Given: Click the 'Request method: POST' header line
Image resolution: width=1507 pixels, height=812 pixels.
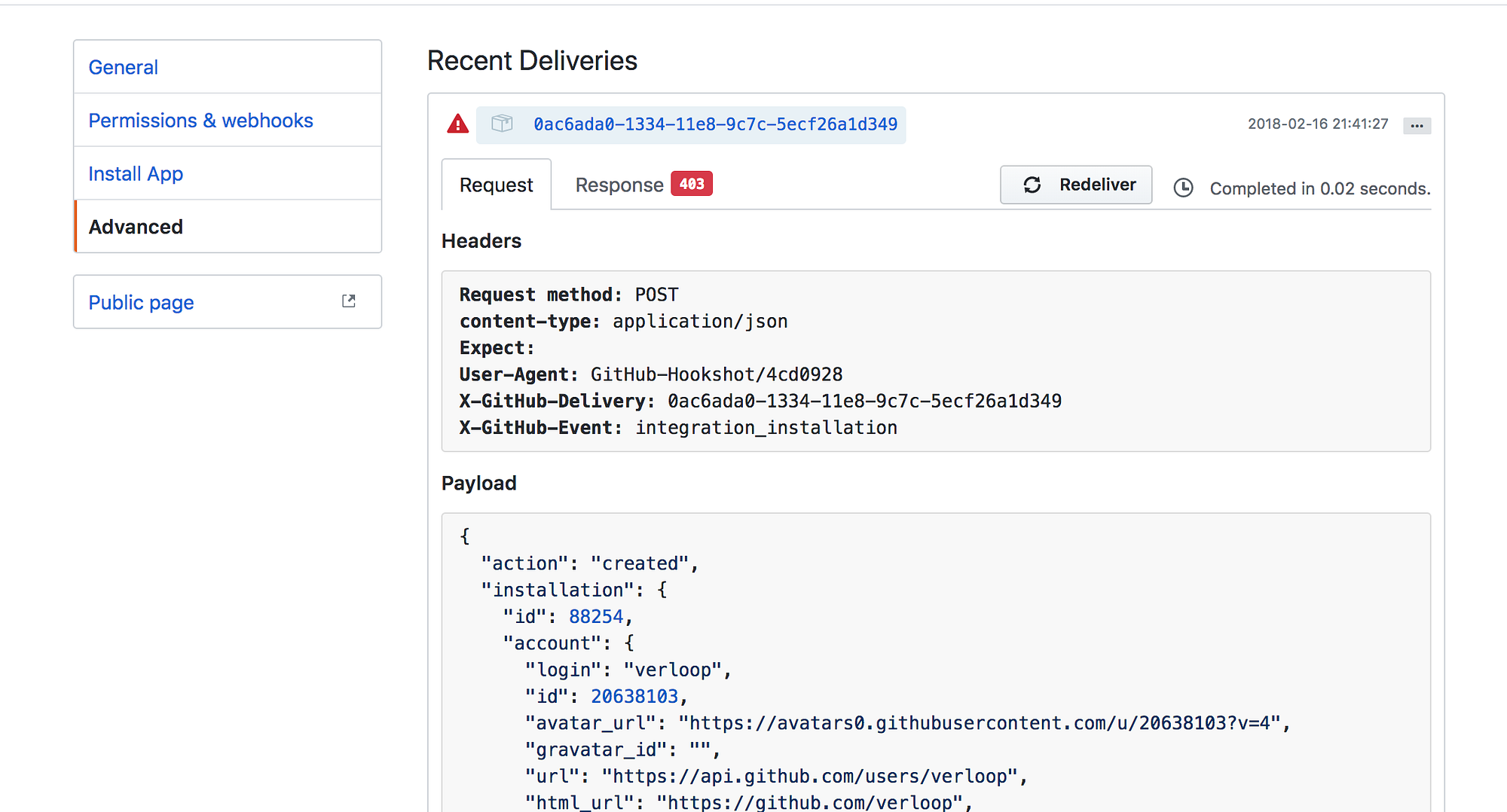Looking at the screenshot, I should click(569, 295).
